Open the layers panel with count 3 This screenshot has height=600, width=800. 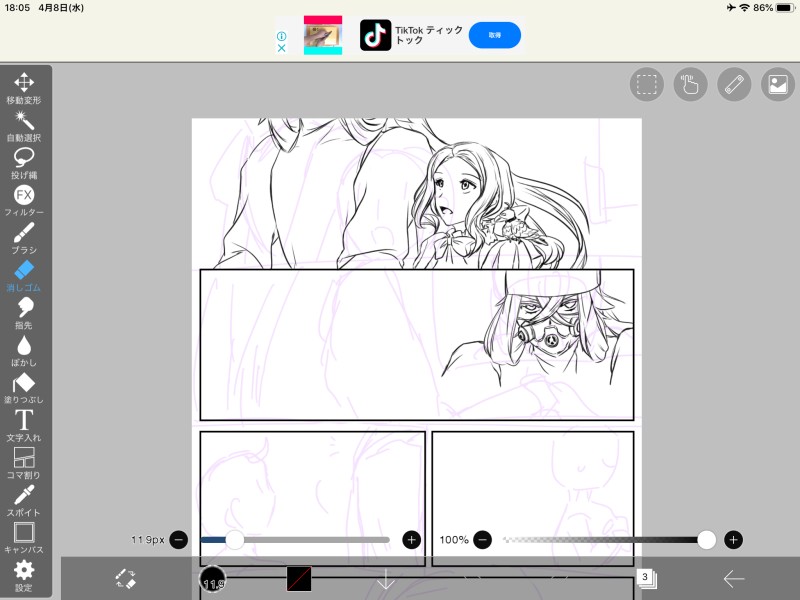click(x=646, y=579)
